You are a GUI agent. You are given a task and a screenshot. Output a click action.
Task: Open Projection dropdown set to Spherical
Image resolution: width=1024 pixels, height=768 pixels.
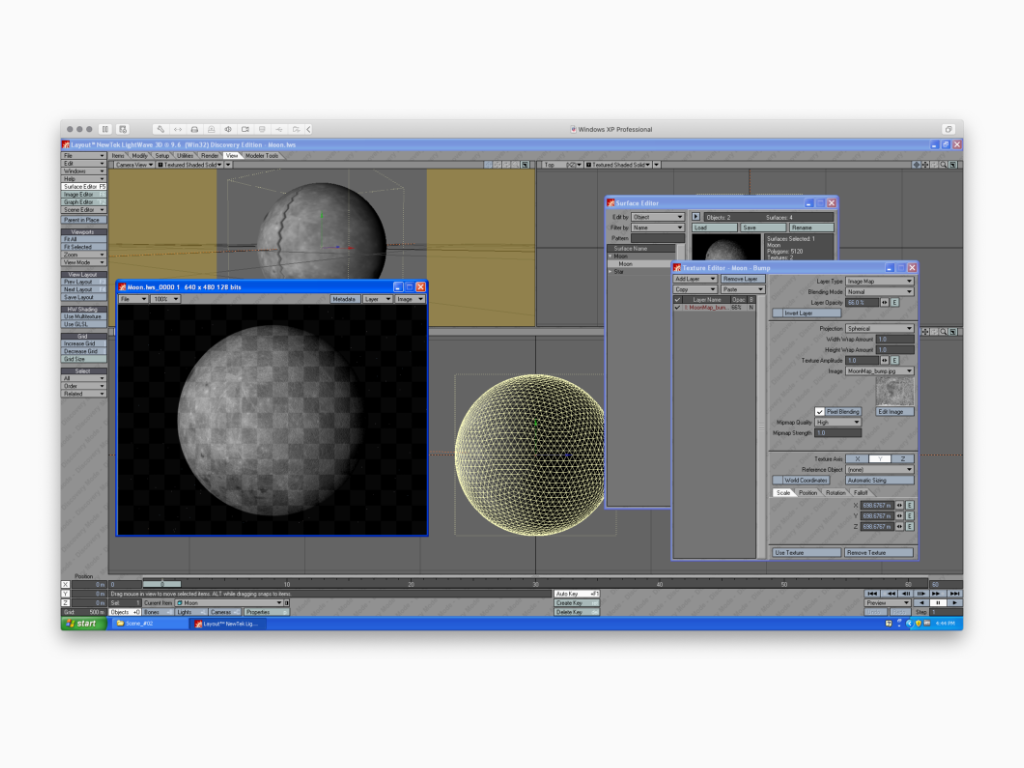[x=880, y=328]
